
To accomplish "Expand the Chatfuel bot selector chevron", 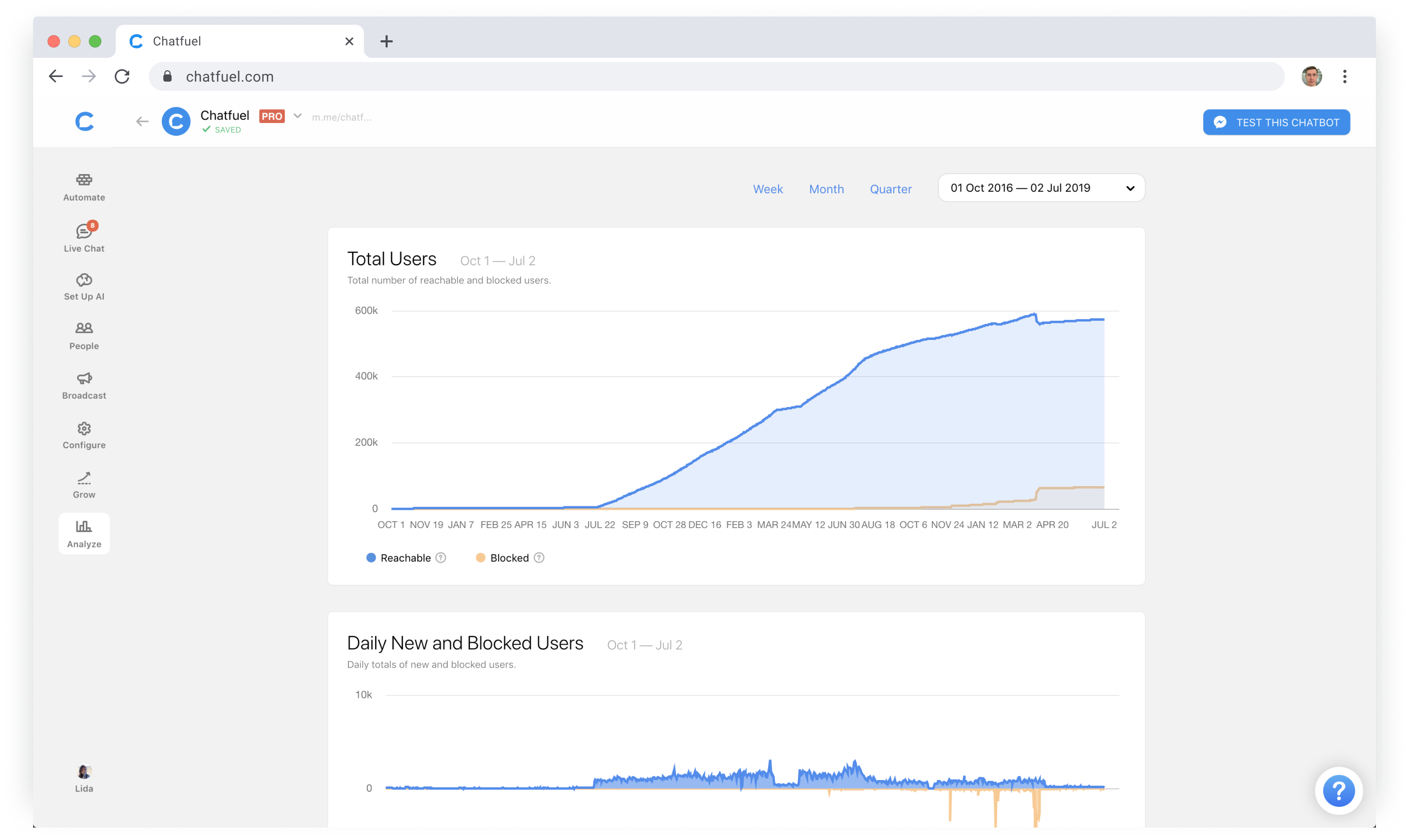I will tap(297, 116).
